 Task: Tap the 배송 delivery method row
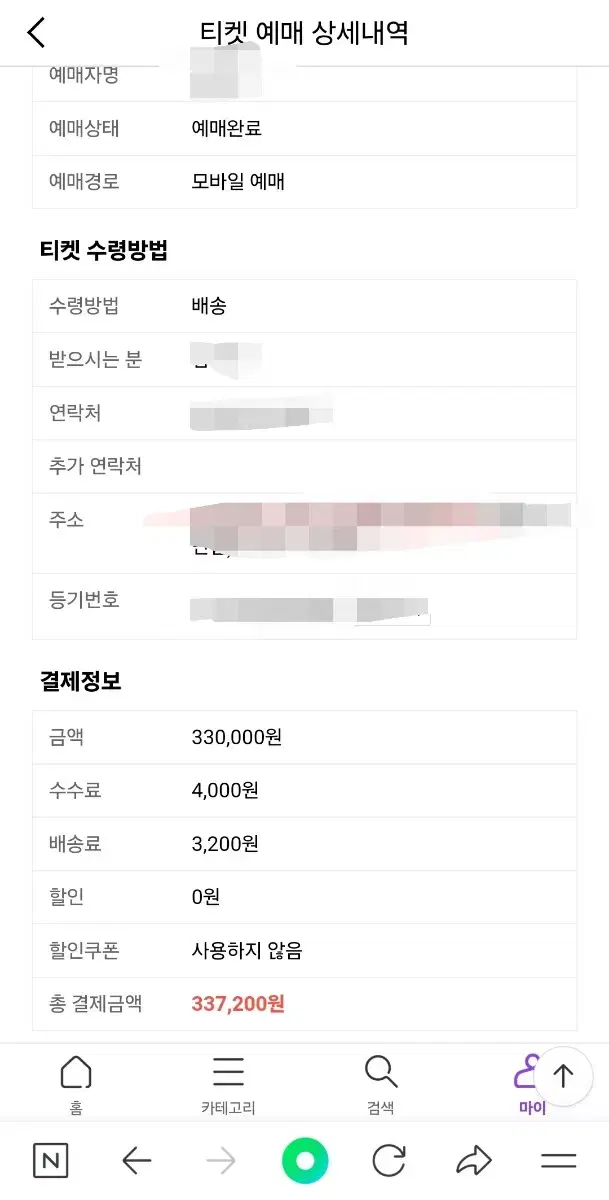(304, 306)
